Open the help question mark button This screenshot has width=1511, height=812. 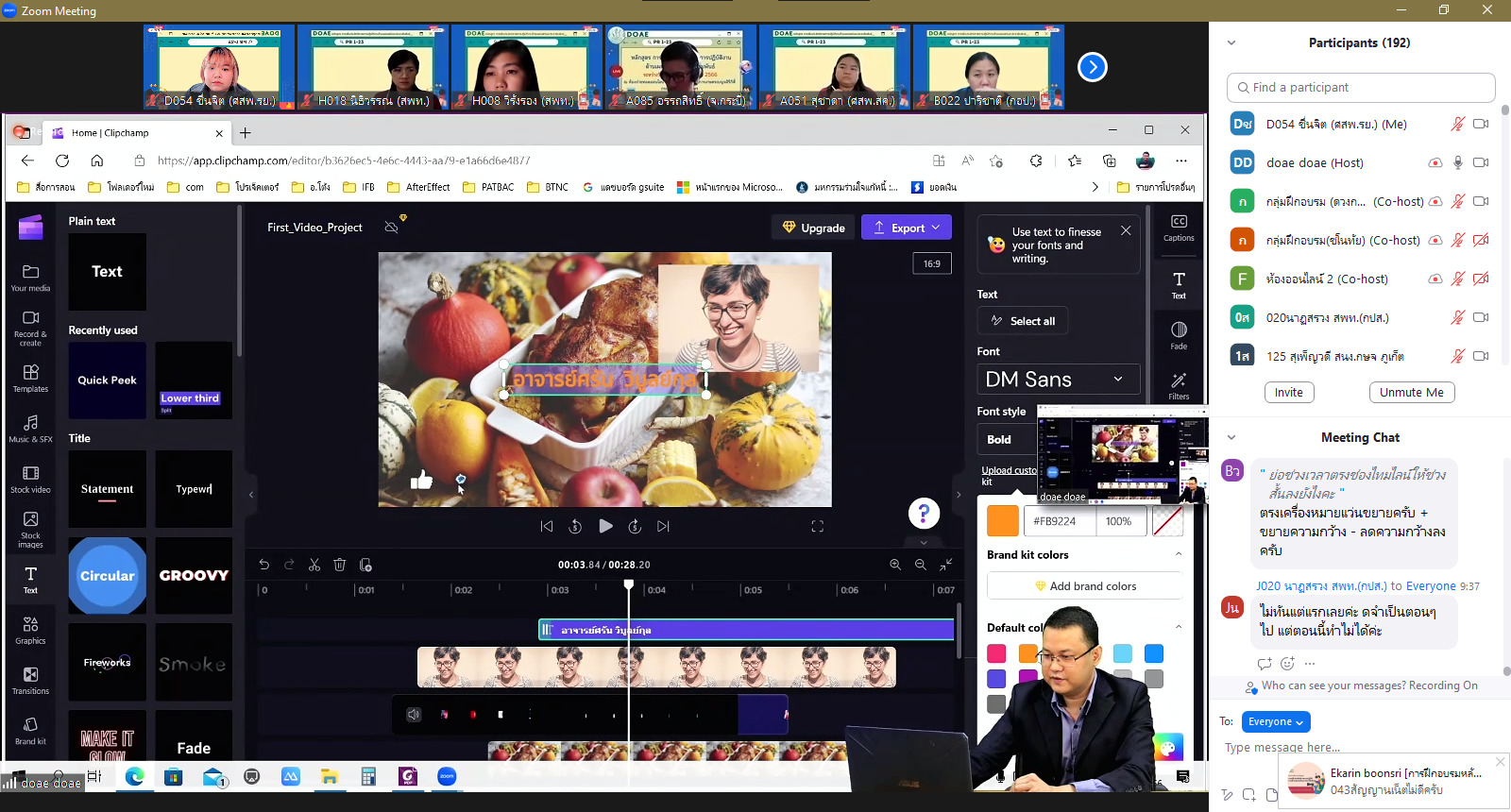point(924,513)
